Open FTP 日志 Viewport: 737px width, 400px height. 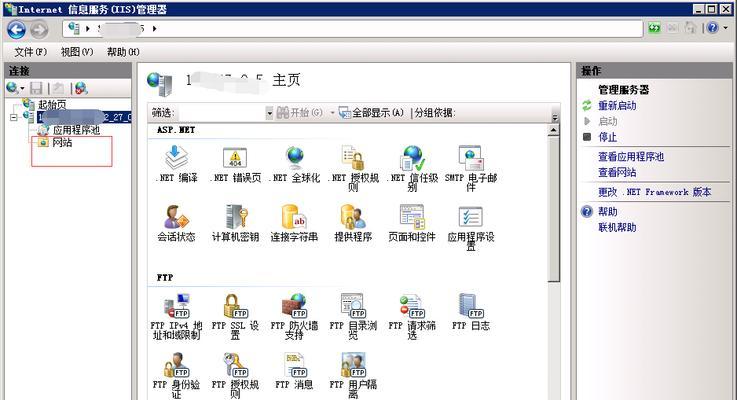coord(470,312)
